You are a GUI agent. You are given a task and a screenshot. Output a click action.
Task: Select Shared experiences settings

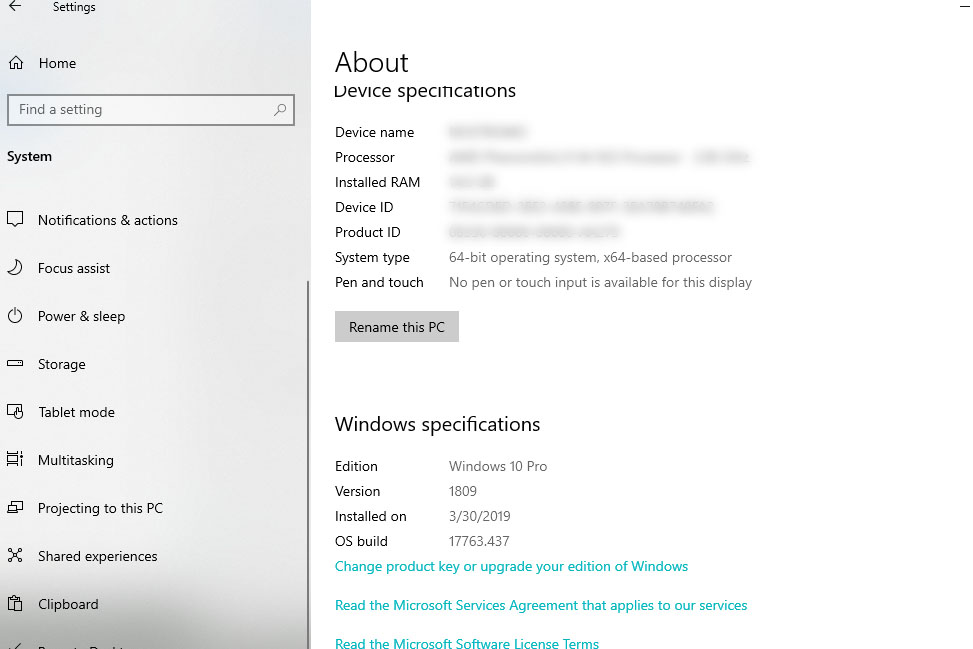[97, 557]
